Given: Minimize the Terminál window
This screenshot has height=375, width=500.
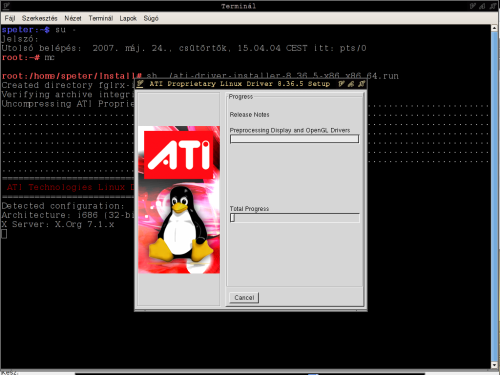Looking at the screenshot, I should click(x=473, y=6).
